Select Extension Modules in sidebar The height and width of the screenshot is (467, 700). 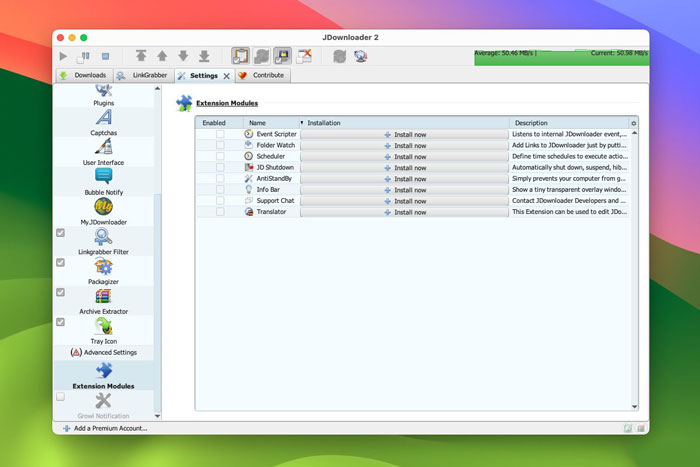(104, 375)
